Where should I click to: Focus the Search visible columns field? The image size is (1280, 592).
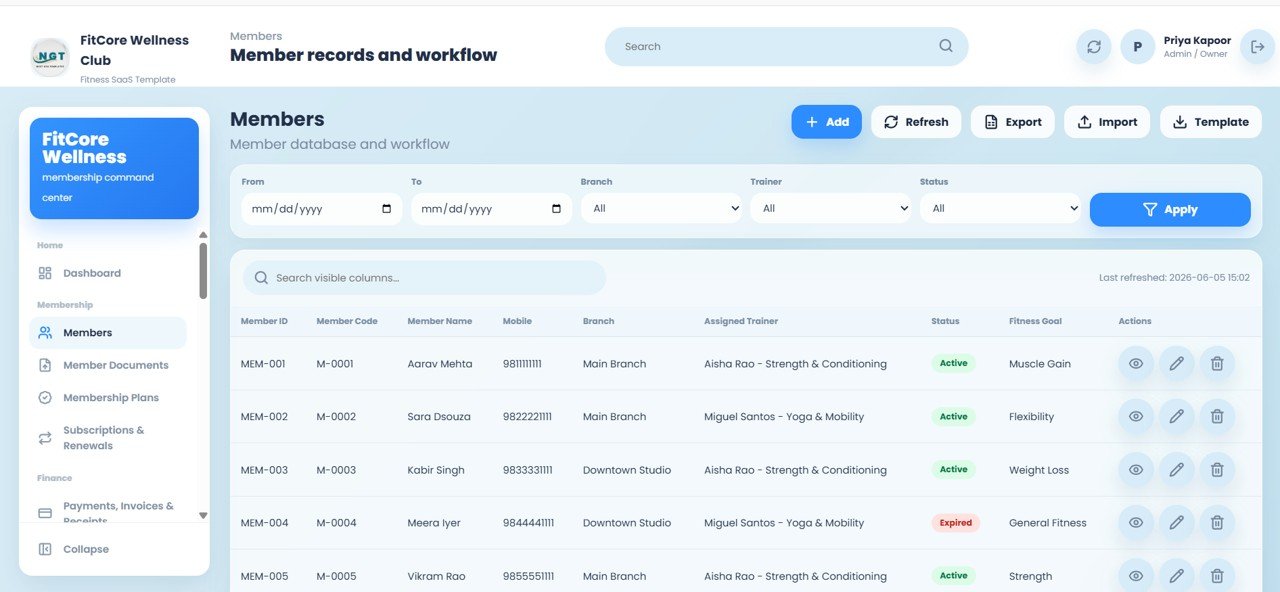(424, 278)
